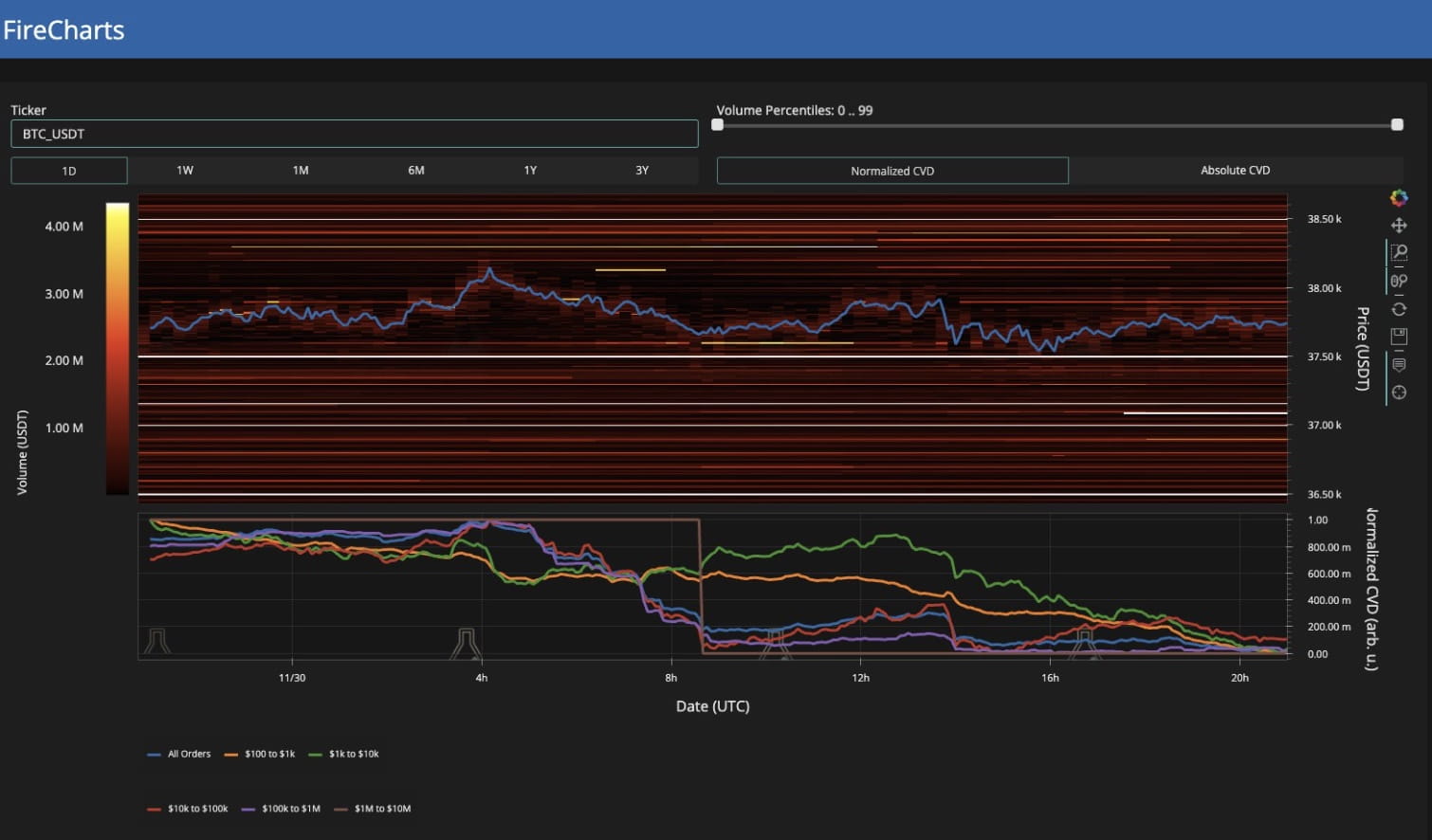Select the Wheel Zoom tool
The height and width of the screenshot is (840, 1432).
click(x=1399, y=280)
